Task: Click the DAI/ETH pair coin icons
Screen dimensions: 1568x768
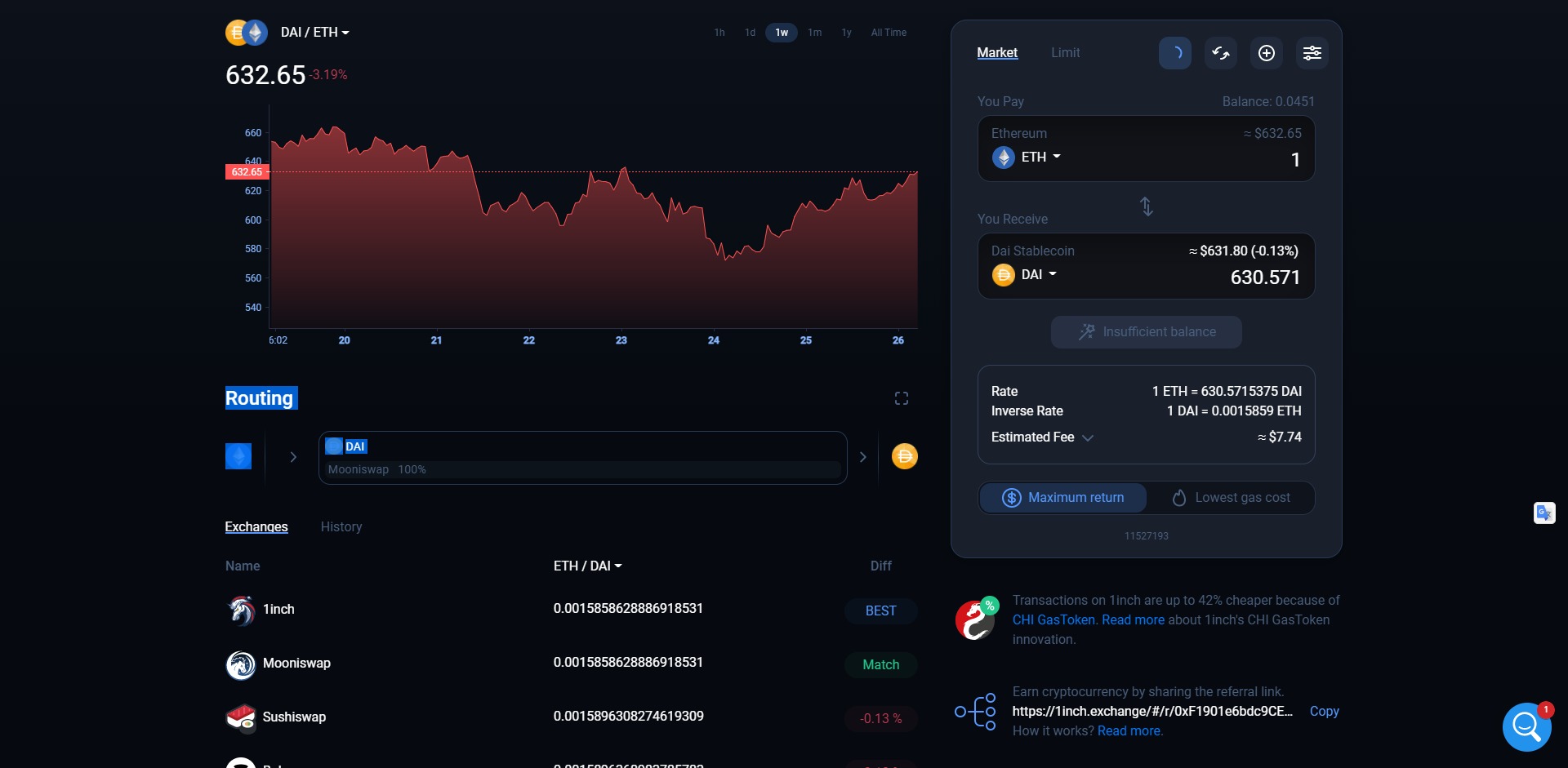Action: (x=247, y=33)
